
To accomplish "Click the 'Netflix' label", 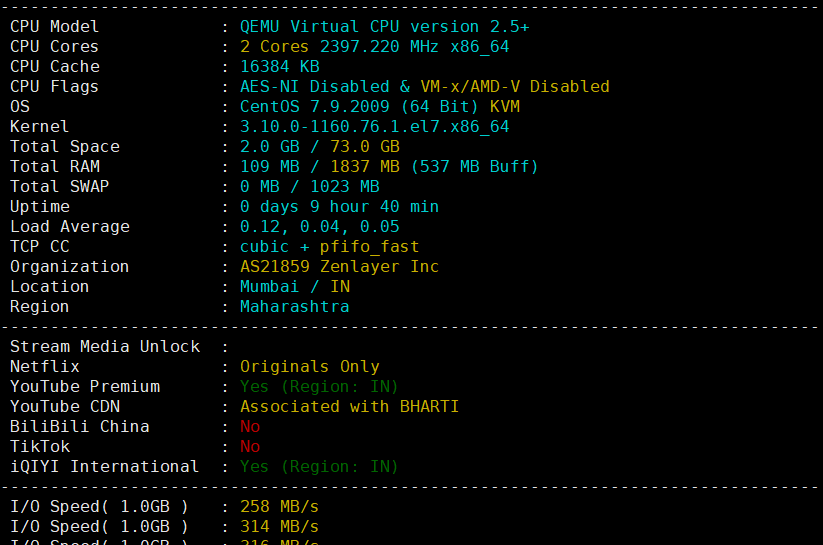I will point(45,366).
